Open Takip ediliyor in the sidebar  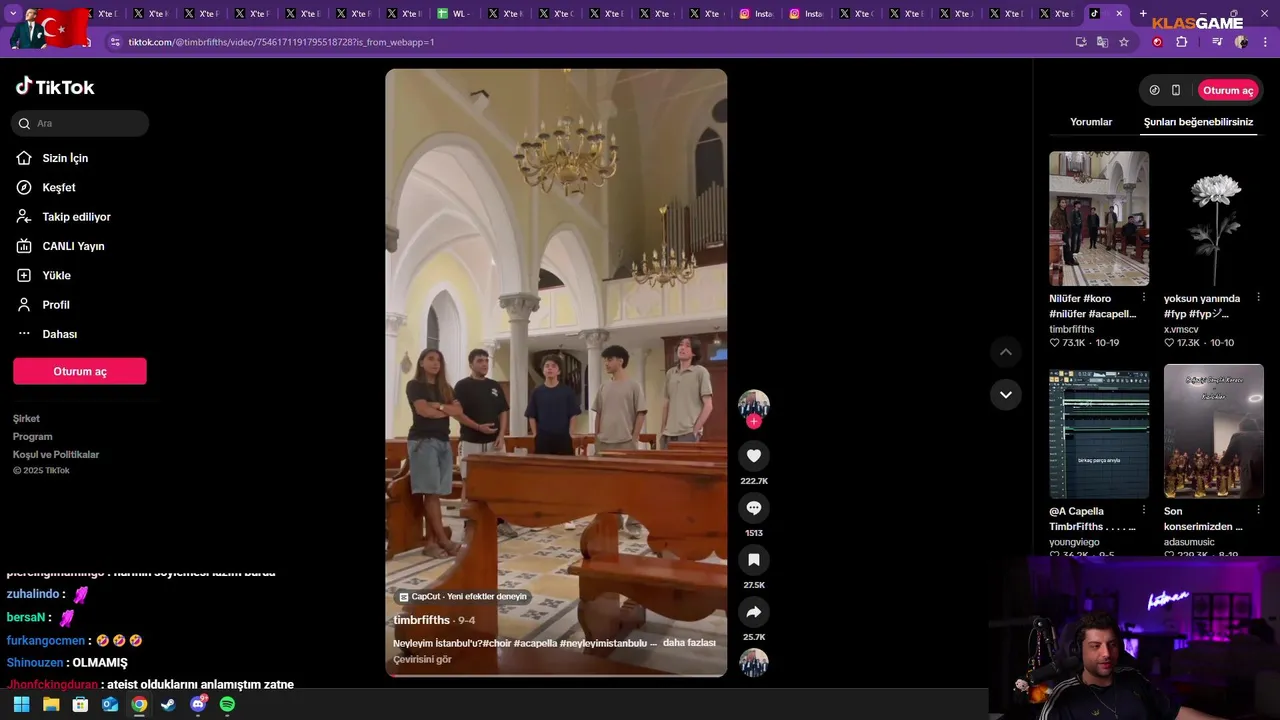tap(76, 217)
